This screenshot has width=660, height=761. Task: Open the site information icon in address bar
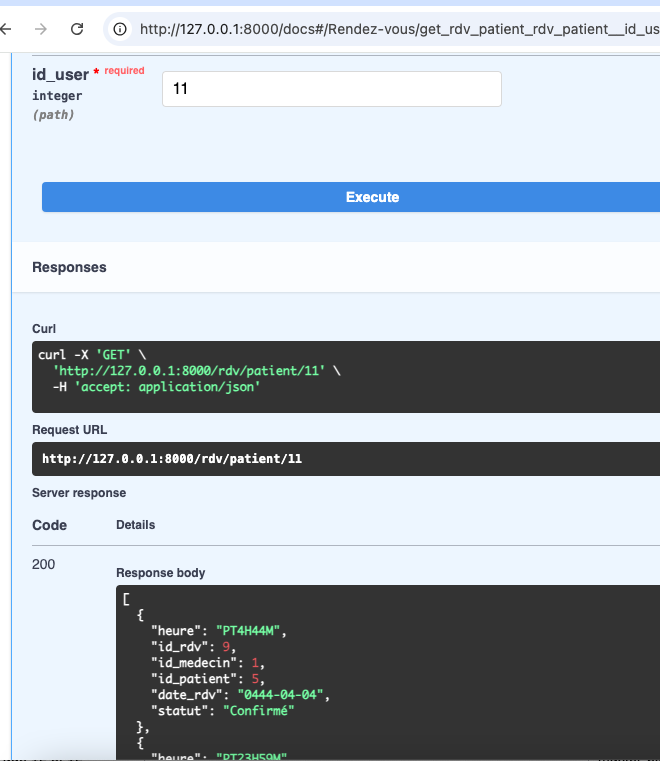tap(120, 29)
